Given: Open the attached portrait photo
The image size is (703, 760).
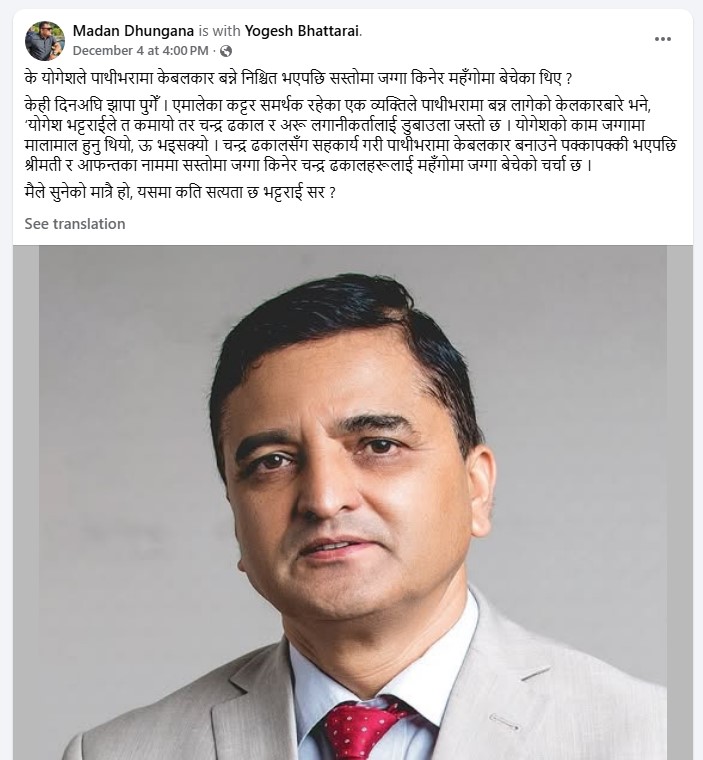Looking at the screenshot, I should 352,503.
